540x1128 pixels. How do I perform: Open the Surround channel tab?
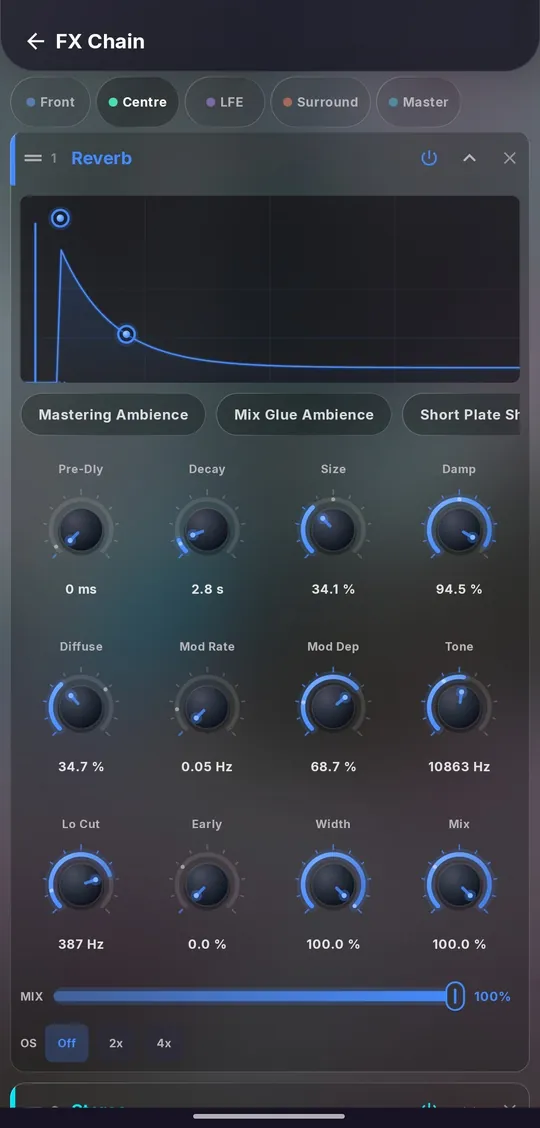pyautogui.click(x=320, y=102)
